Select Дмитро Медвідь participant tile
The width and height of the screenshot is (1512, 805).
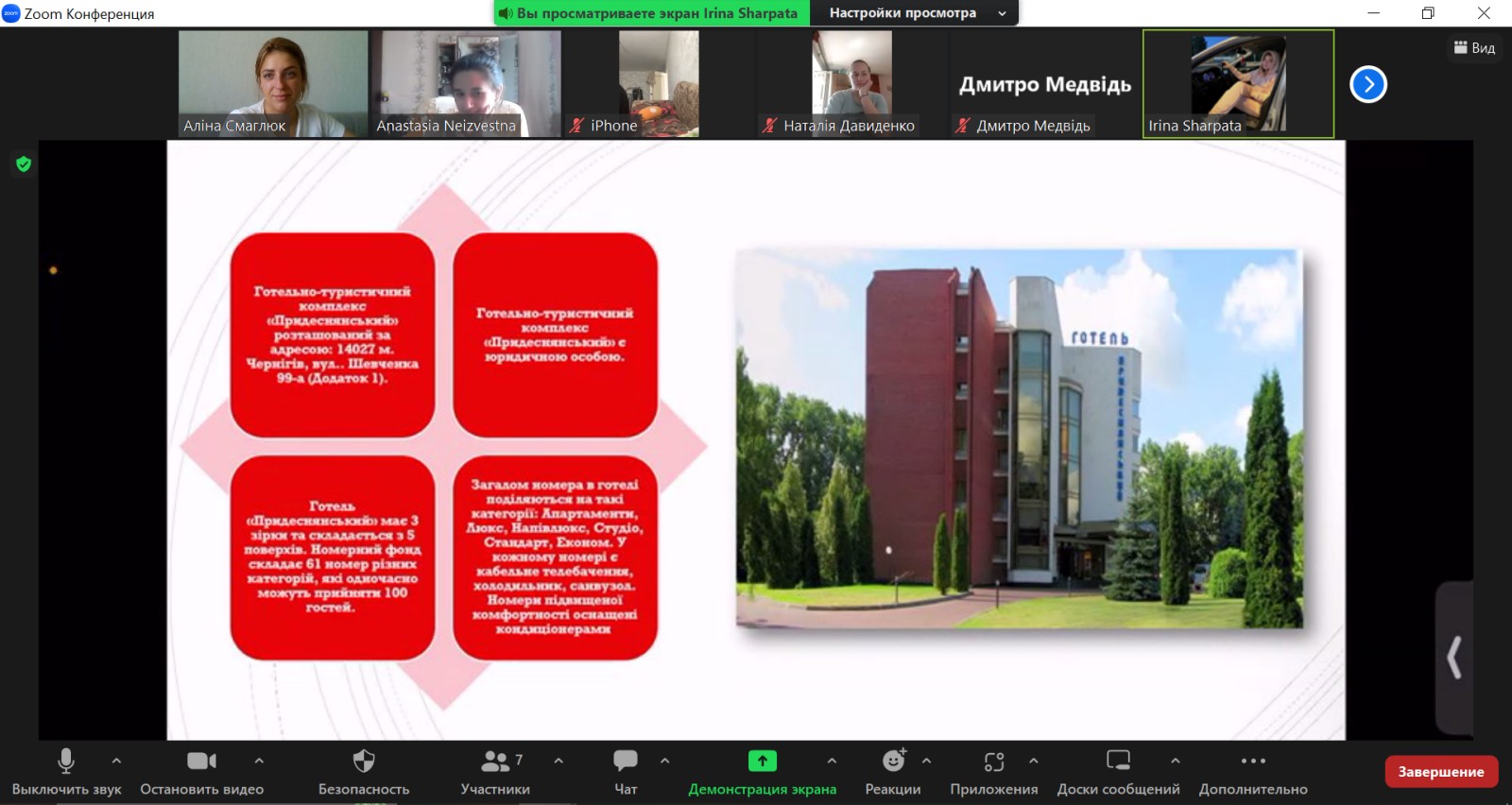click(x=1044, y=84)
